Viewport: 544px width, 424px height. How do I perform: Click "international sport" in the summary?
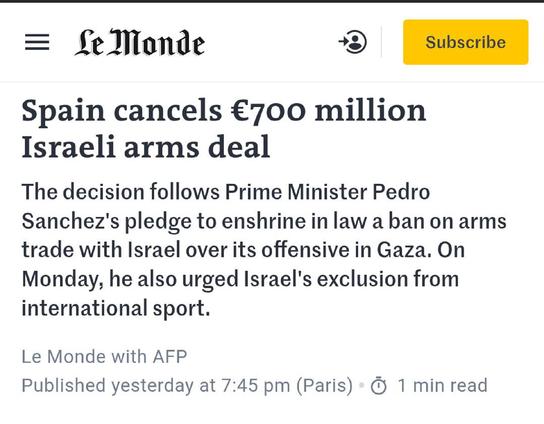pos(116,308)
